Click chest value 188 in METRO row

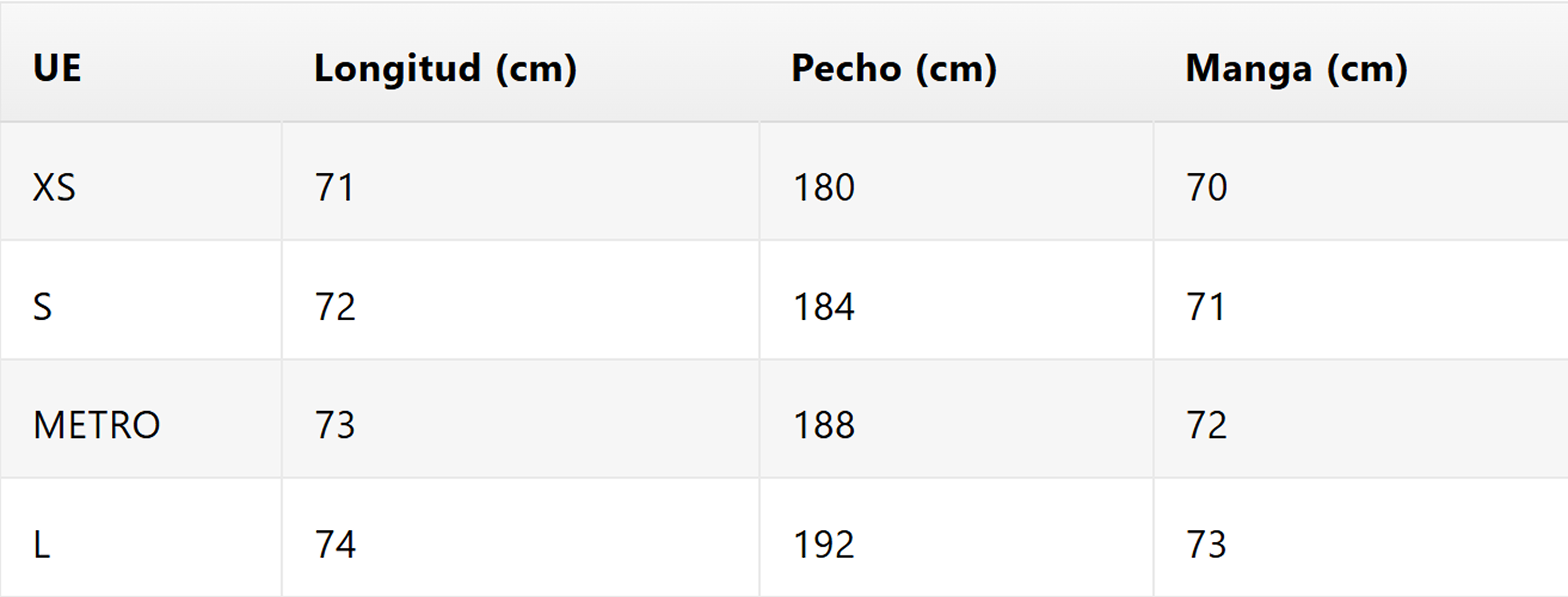tap(824, 425)
